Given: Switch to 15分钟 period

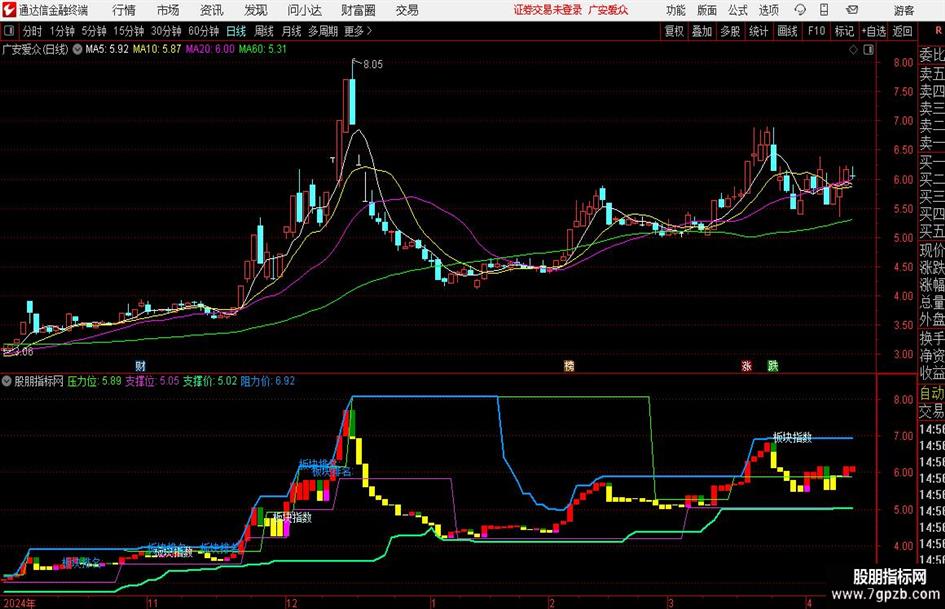Looking at the screenshot, I should coord(128,31).
